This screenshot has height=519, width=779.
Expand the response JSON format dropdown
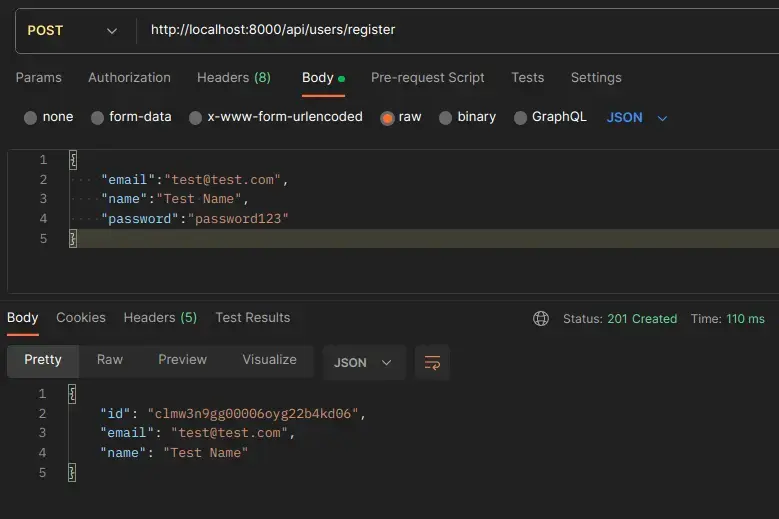click(362, 363)
